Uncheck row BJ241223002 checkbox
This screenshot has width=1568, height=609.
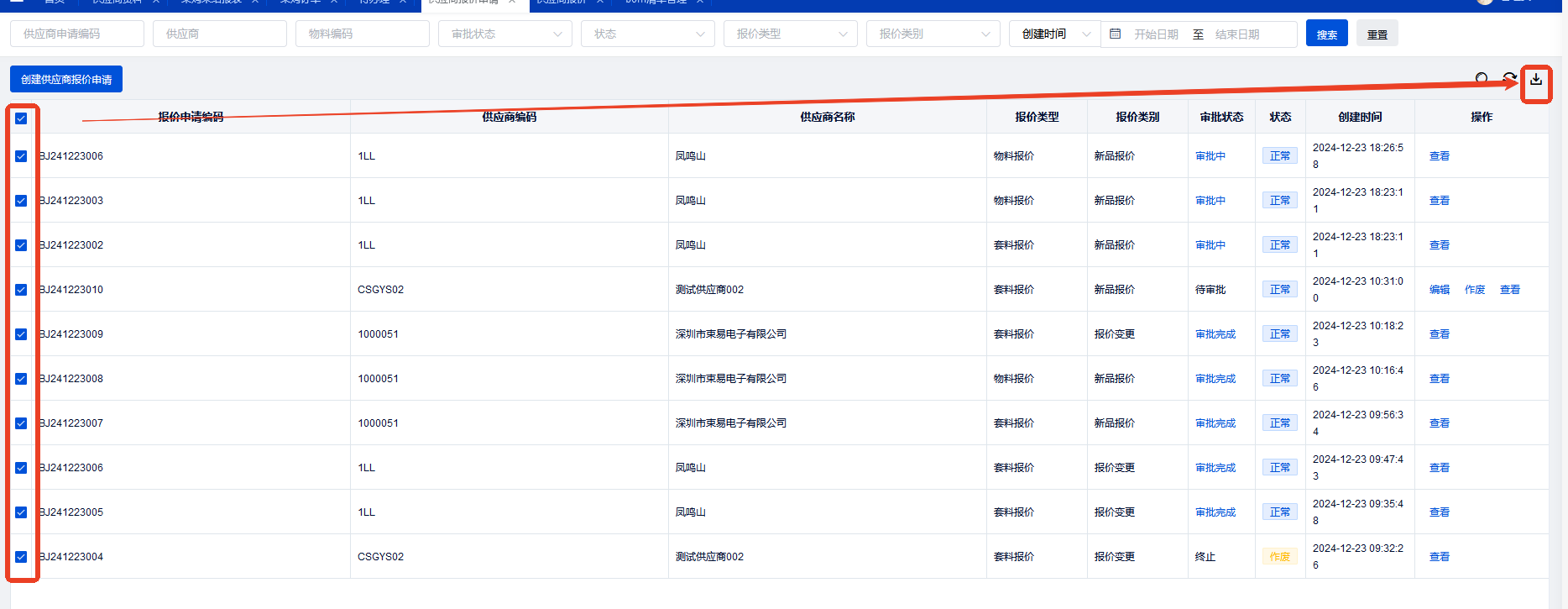click(21, 245)
